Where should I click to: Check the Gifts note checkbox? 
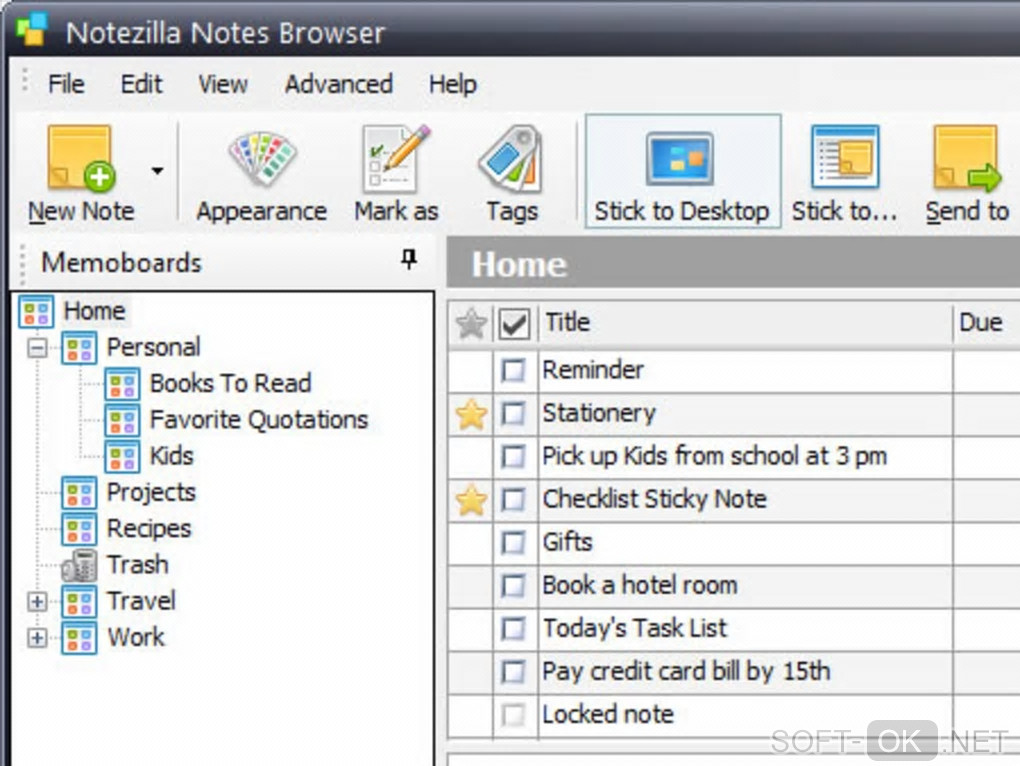pos(513,543)
